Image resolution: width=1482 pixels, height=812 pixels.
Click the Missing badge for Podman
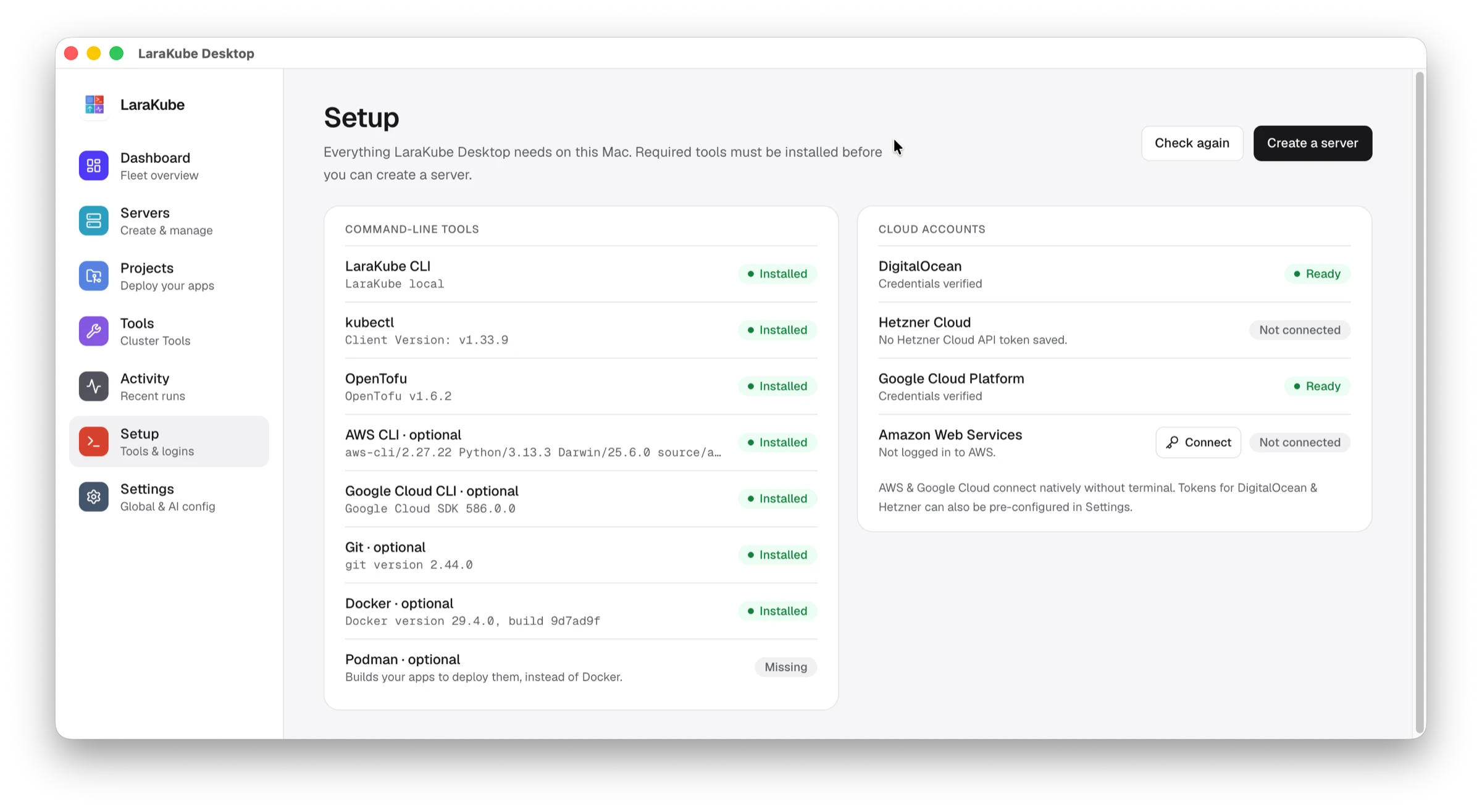click(785, 667)
